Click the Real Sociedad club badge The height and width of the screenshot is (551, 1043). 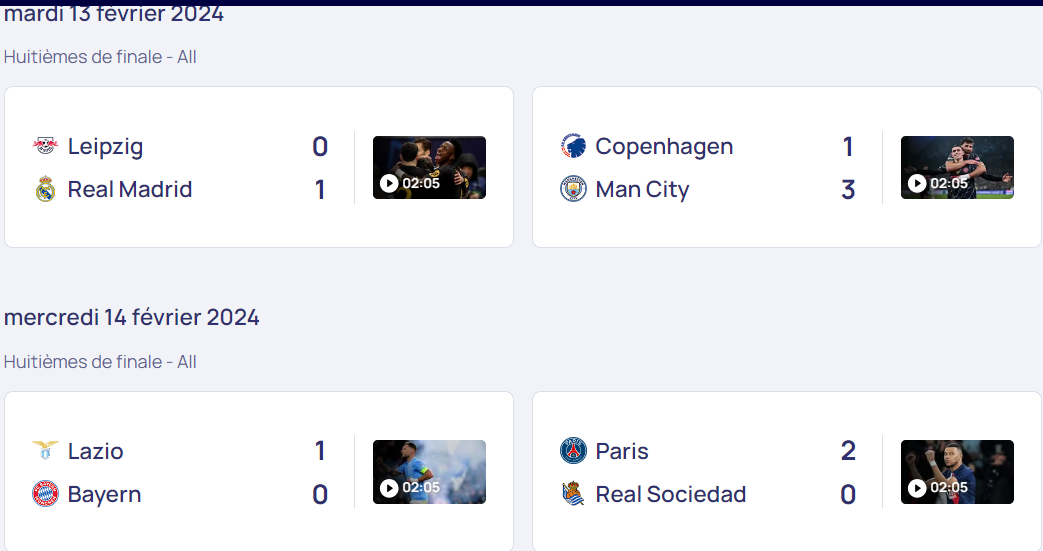(x=573, y=494)
